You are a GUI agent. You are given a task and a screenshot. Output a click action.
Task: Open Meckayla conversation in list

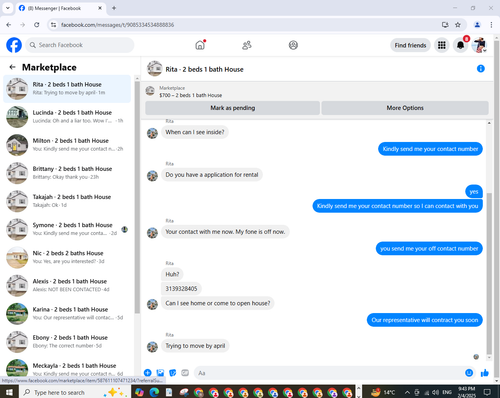tap(67, 368)
